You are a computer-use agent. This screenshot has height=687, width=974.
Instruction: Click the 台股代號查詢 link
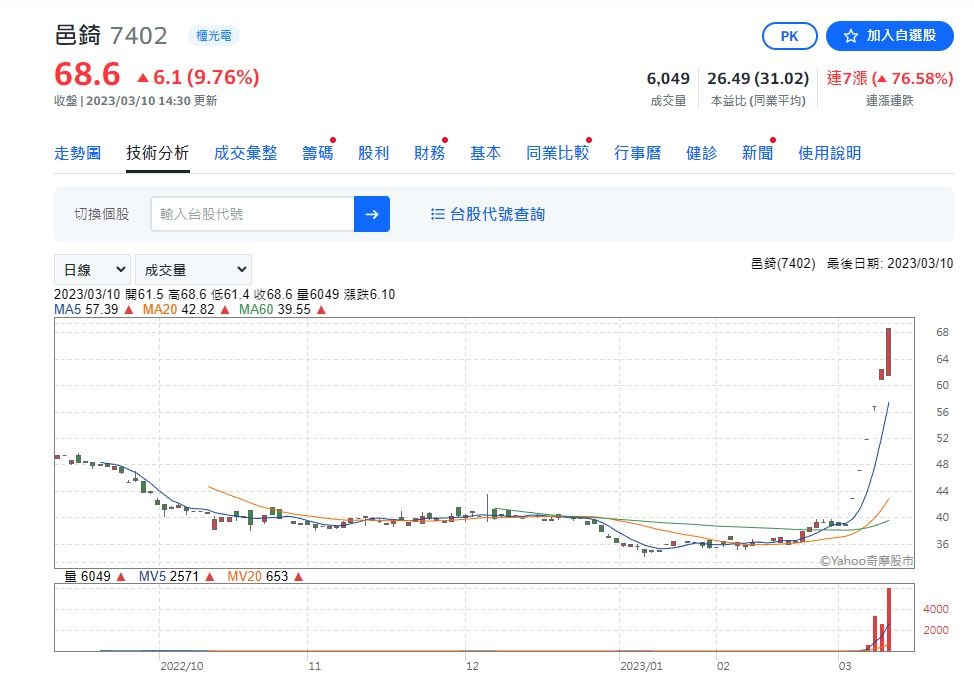[497, 214]
